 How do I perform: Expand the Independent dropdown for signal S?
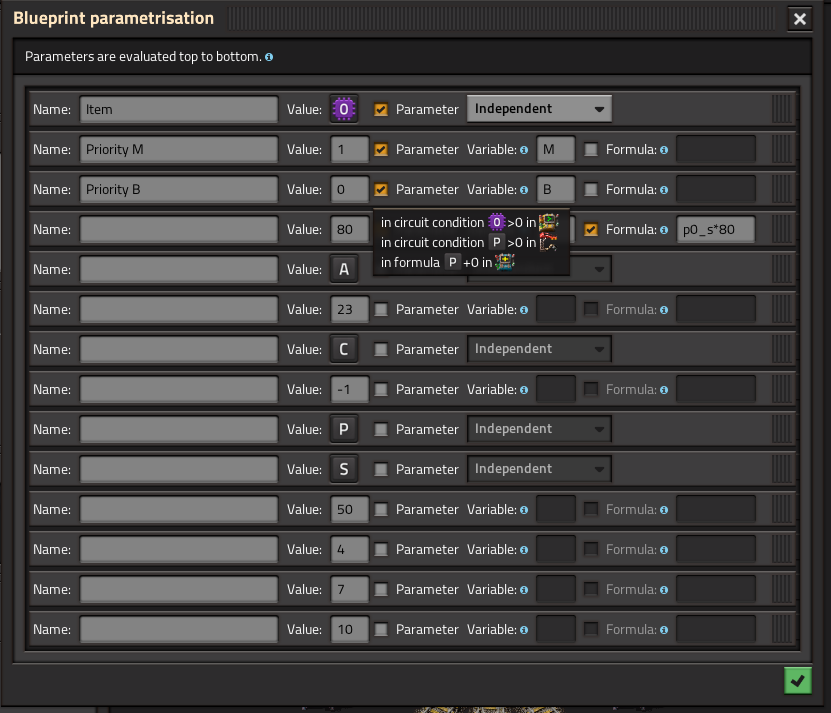[x=539, y=469]
